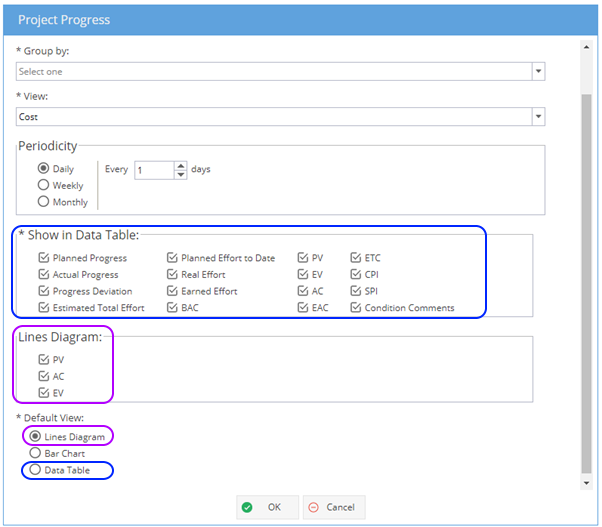Open the Group by dropdown arrow
Viewport: 602px width, 527px height.
538,71
